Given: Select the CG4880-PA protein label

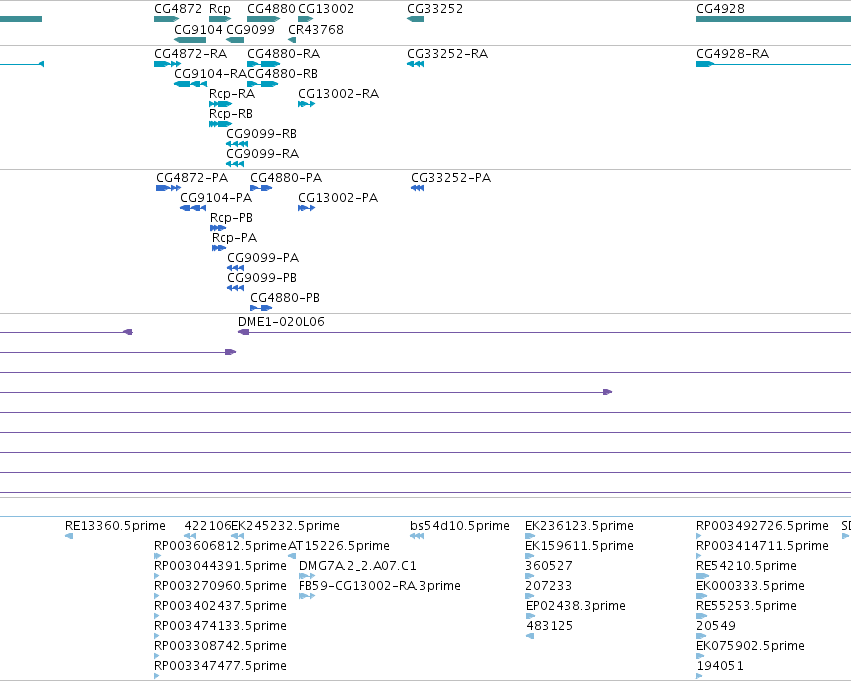Looking at the screenshot, I should (286, 178).
